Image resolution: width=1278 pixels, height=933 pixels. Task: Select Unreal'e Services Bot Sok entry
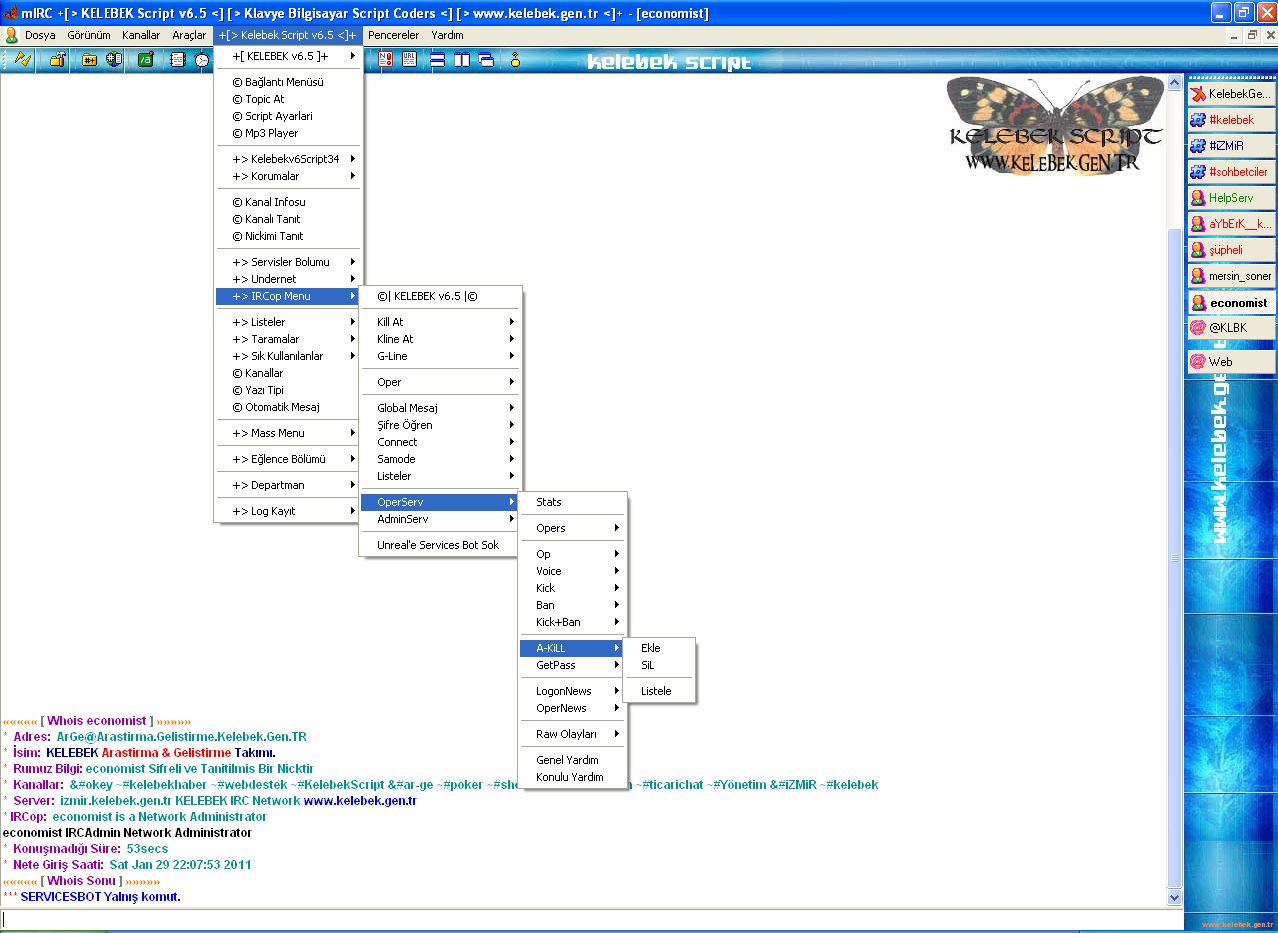click(441, 545)
